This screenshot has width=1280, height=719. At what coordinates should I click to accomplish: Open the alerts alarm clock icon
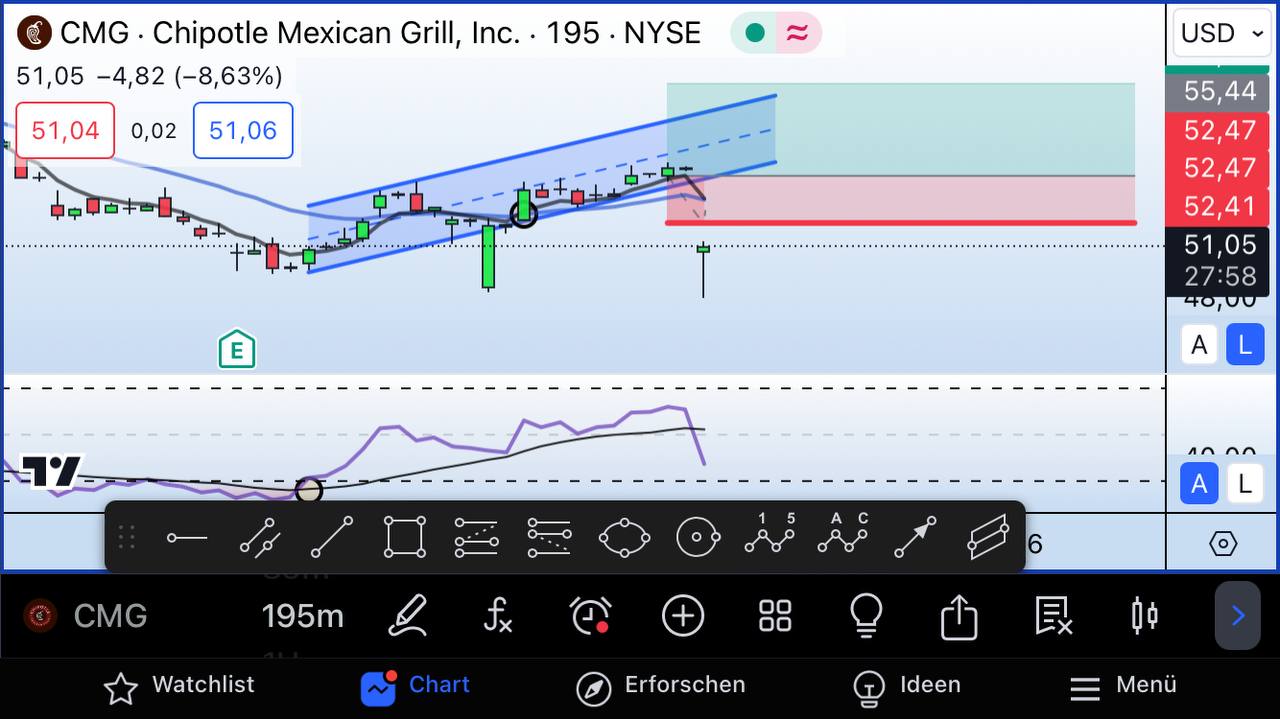(x=590, y=615)
